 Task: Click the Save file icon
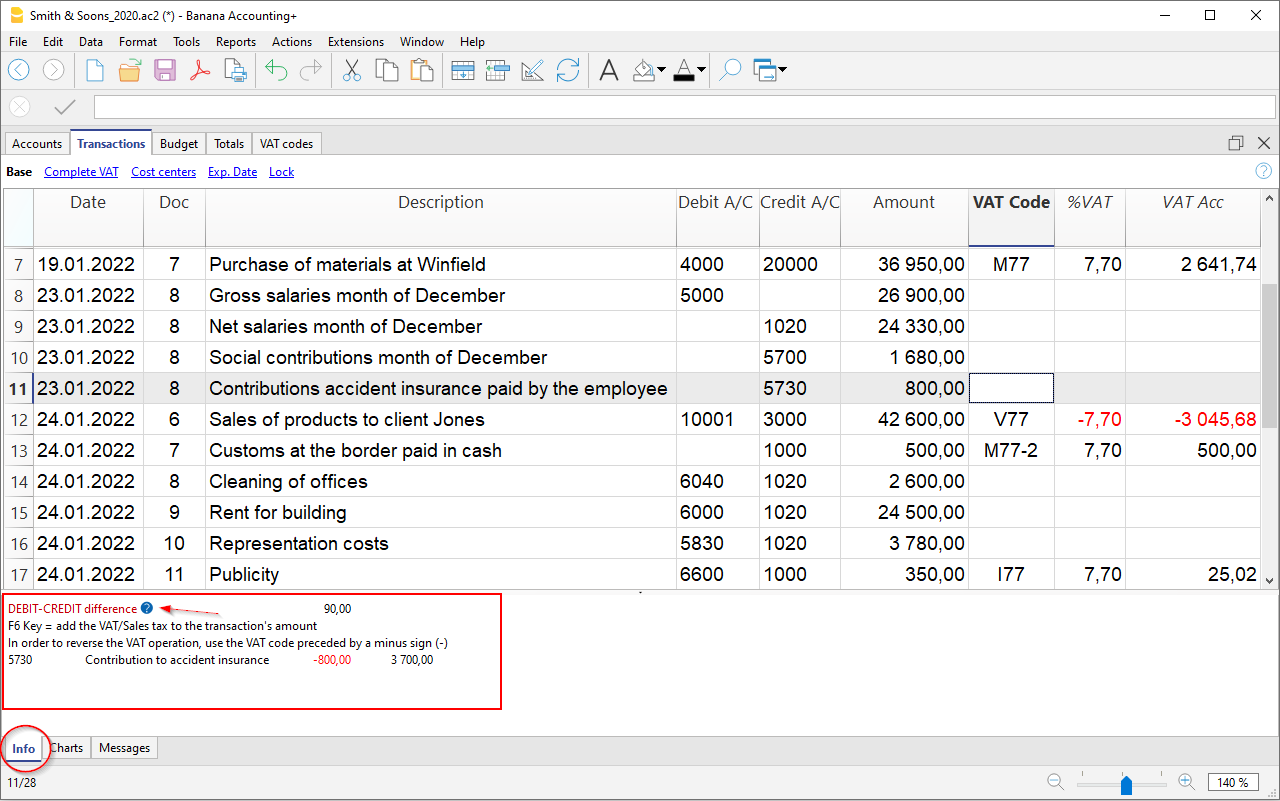coord(164,70)
